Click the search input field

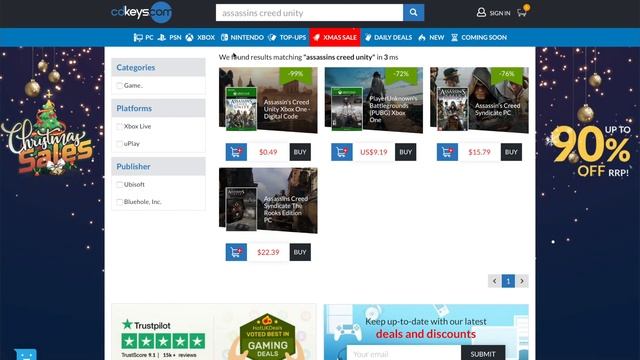[x=309, y=13]
